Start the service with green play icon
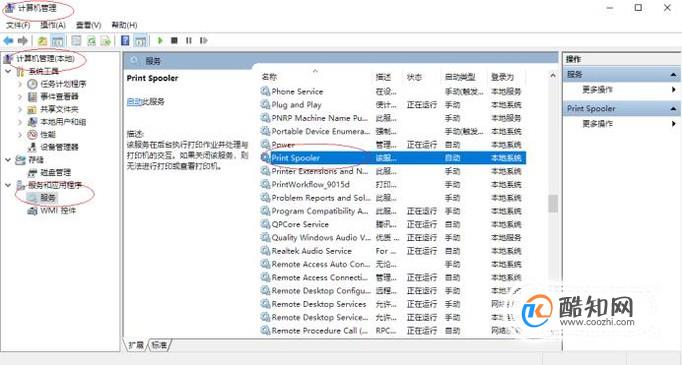The width and height of the screenshot is (682, 365). 160,40
